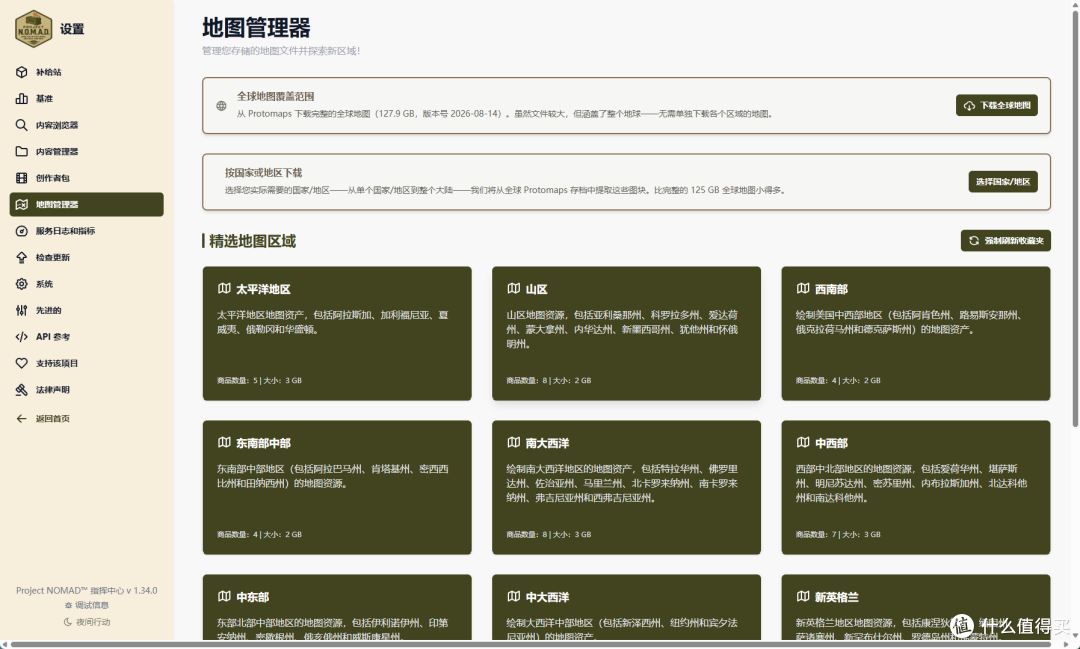Click the 内容管理器 folder icon
Screen dimensions: 1080x649
pyautogui.click(x=21, y=152)
